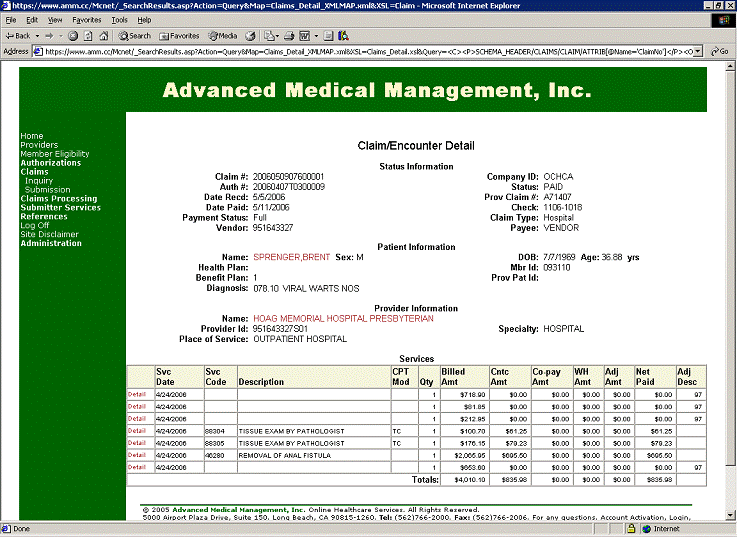Open the Favorites toolbar button
The image size is (737, 537).
[x=178, y=35]
